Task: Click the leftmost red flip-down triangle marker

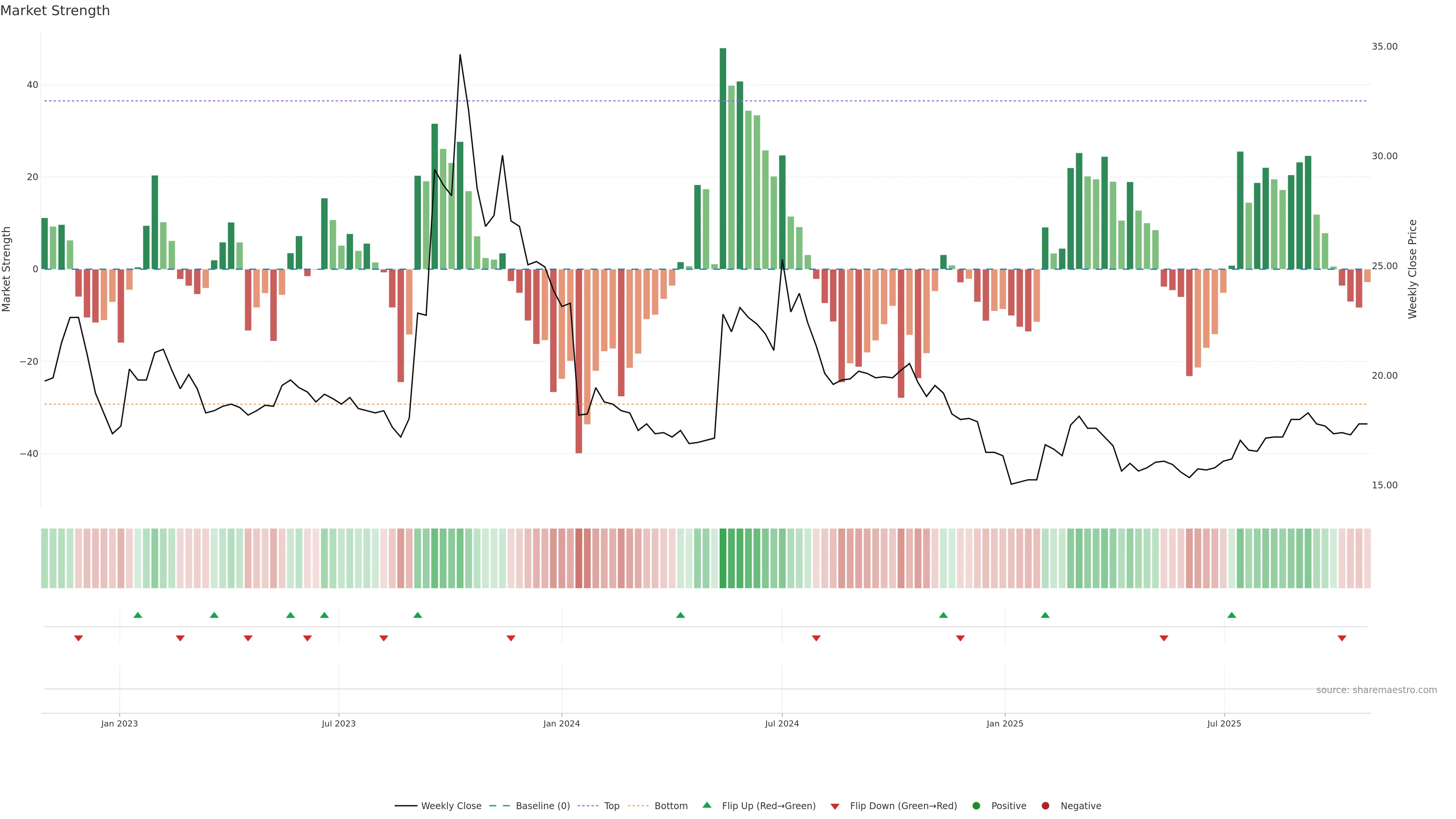Action: tap(78, 638)
